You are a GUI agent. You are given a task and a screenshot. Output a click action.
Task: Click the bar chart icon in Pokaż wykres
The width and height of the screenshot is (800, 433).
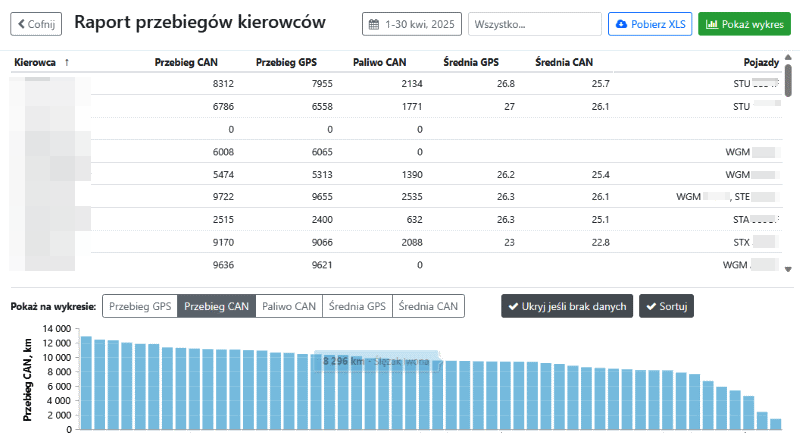coord(712,24)
